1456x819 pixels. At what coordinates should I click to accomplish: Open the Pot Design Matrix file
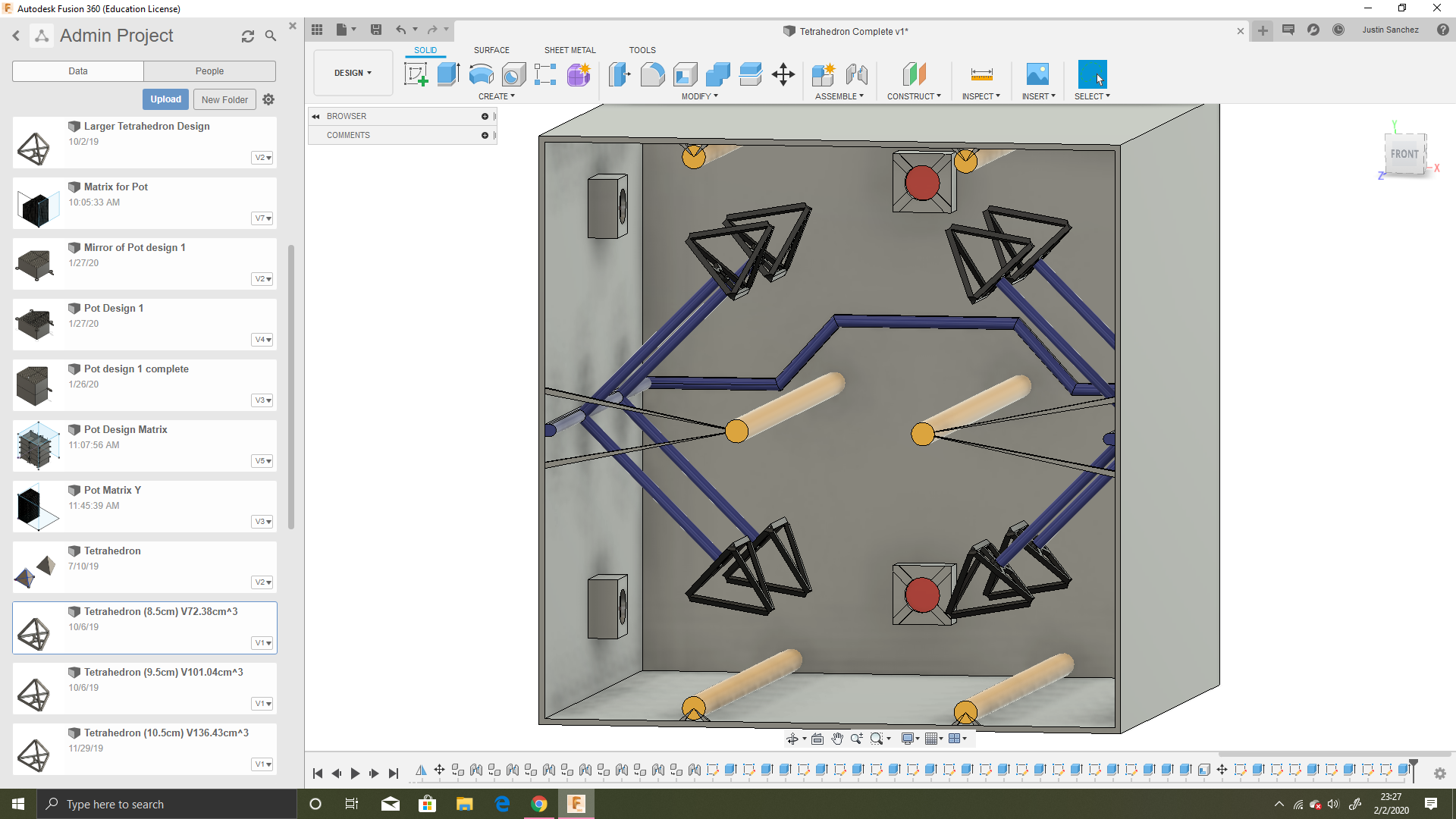tap(145, 445)
